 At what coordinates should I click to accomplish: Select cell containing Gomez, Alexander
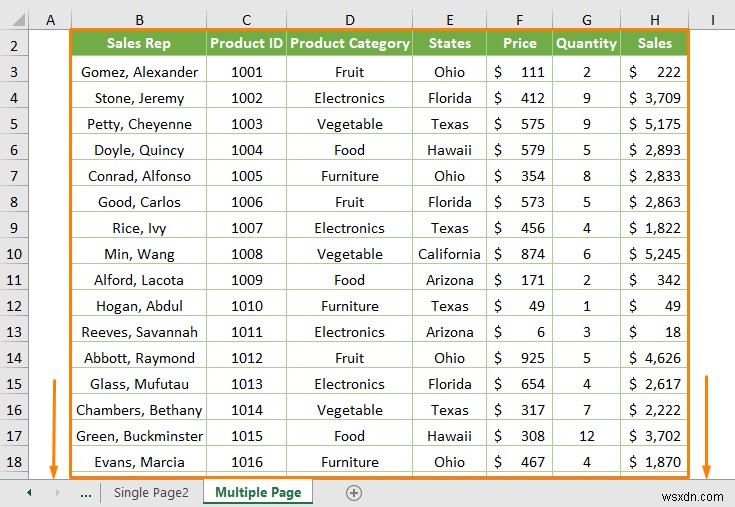coord(139,72)
